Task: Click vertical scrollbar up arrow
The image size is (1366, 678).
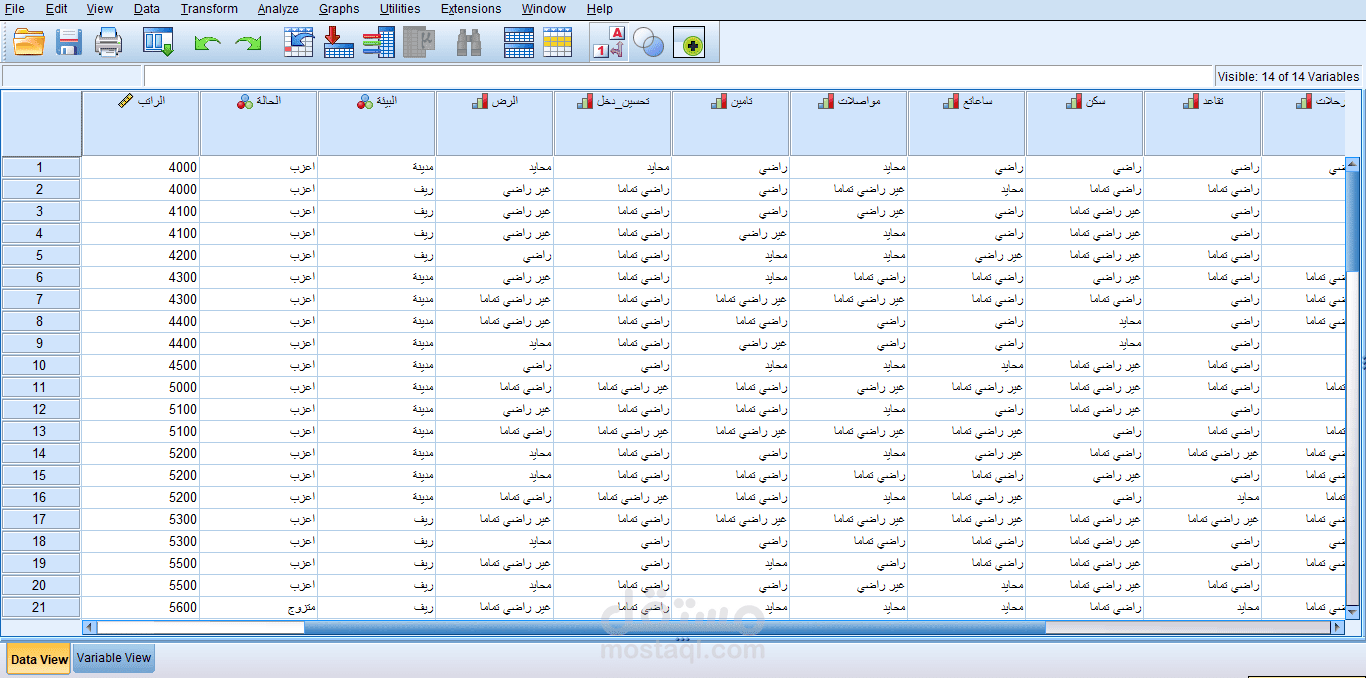Action: [x=1353, y=164]
